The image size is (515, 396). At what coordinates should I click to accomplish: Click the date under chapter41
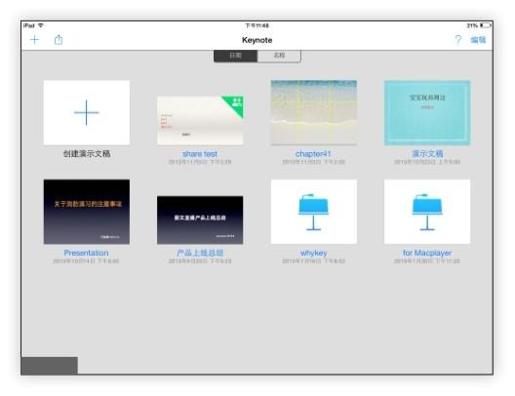(313, 162)
